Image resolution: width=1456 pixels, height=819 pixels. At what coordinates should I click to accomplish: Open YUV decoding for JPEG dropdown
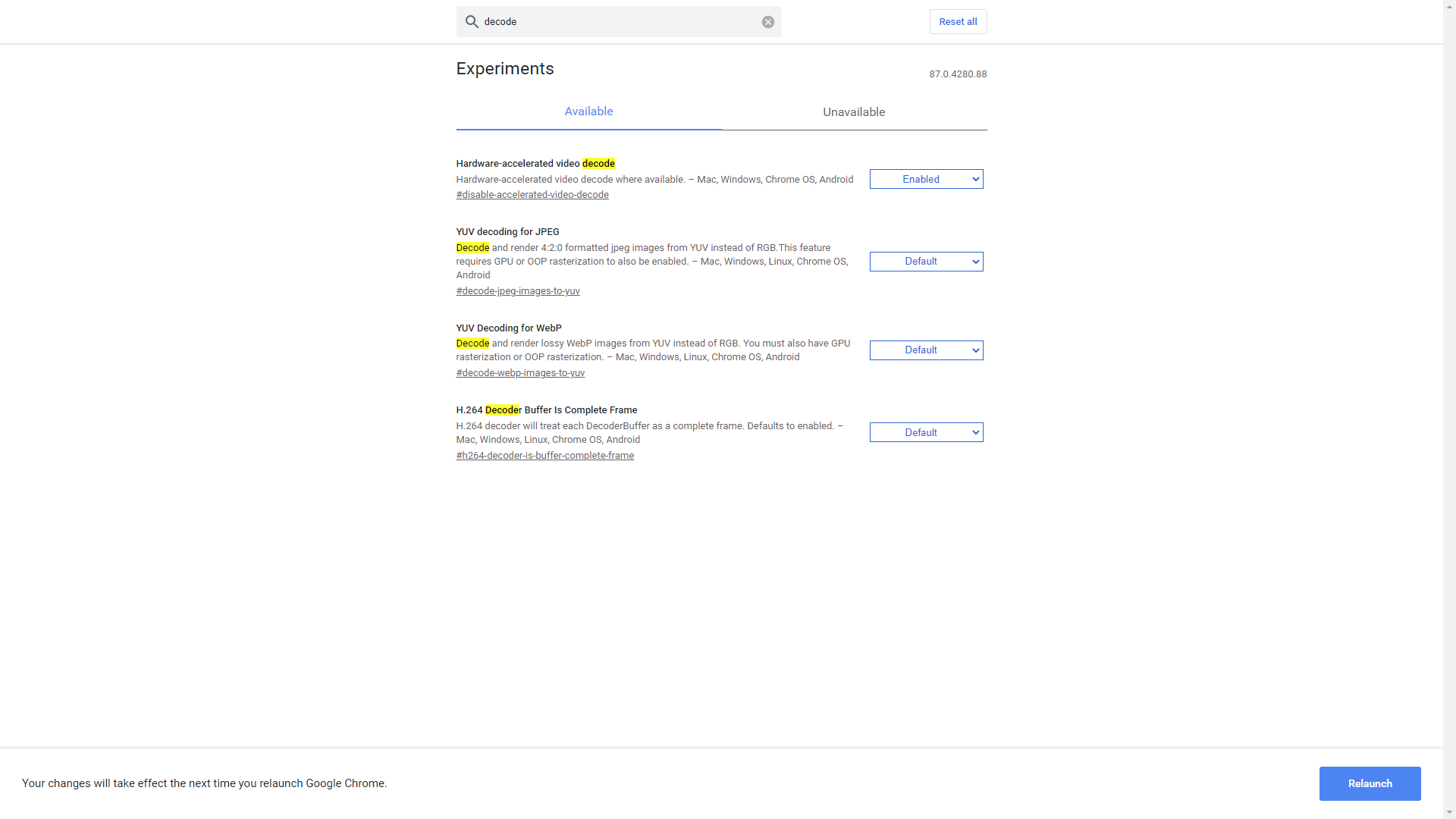[926, 262]
